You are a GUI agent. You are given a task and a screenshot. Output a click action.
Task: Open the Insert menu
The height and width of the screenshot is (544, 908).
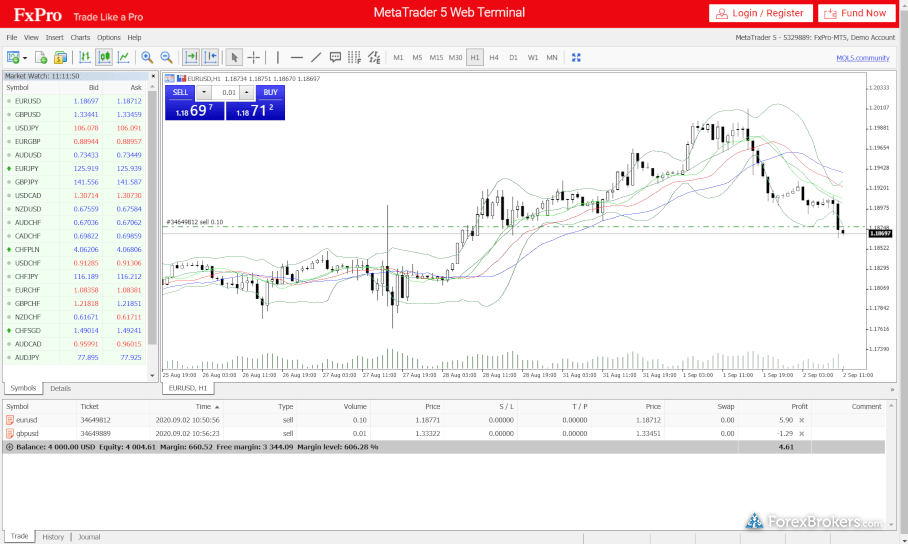click(54, 38)
